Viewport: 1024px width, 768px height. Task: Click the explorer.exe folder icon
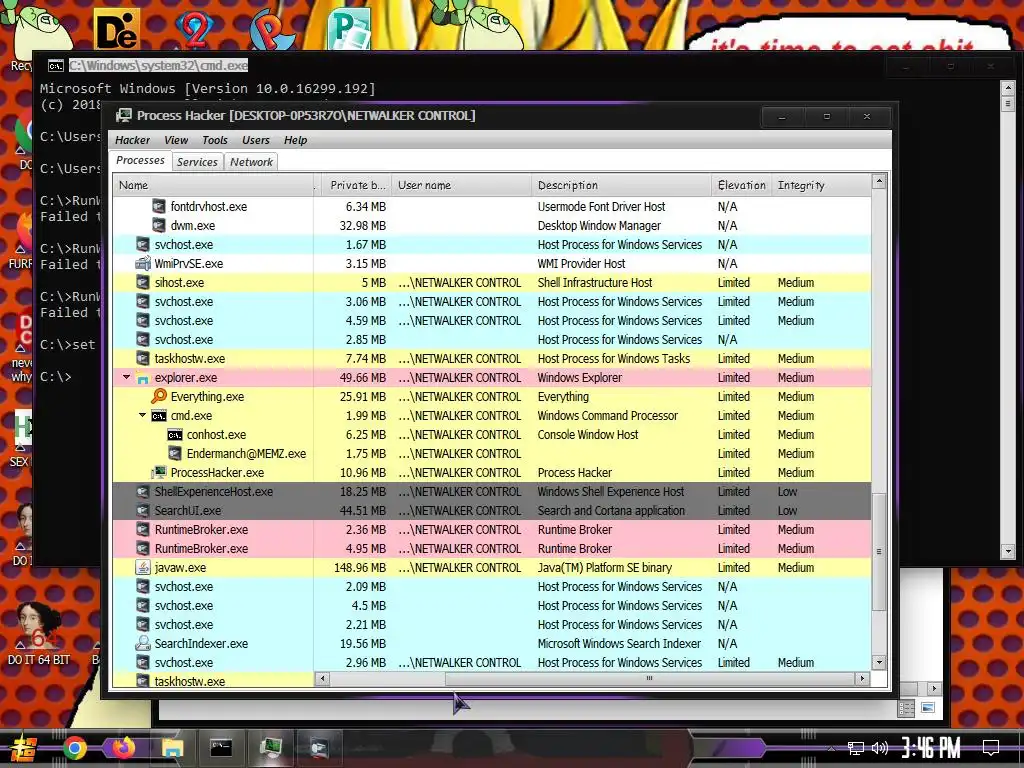tap(143, 377)
